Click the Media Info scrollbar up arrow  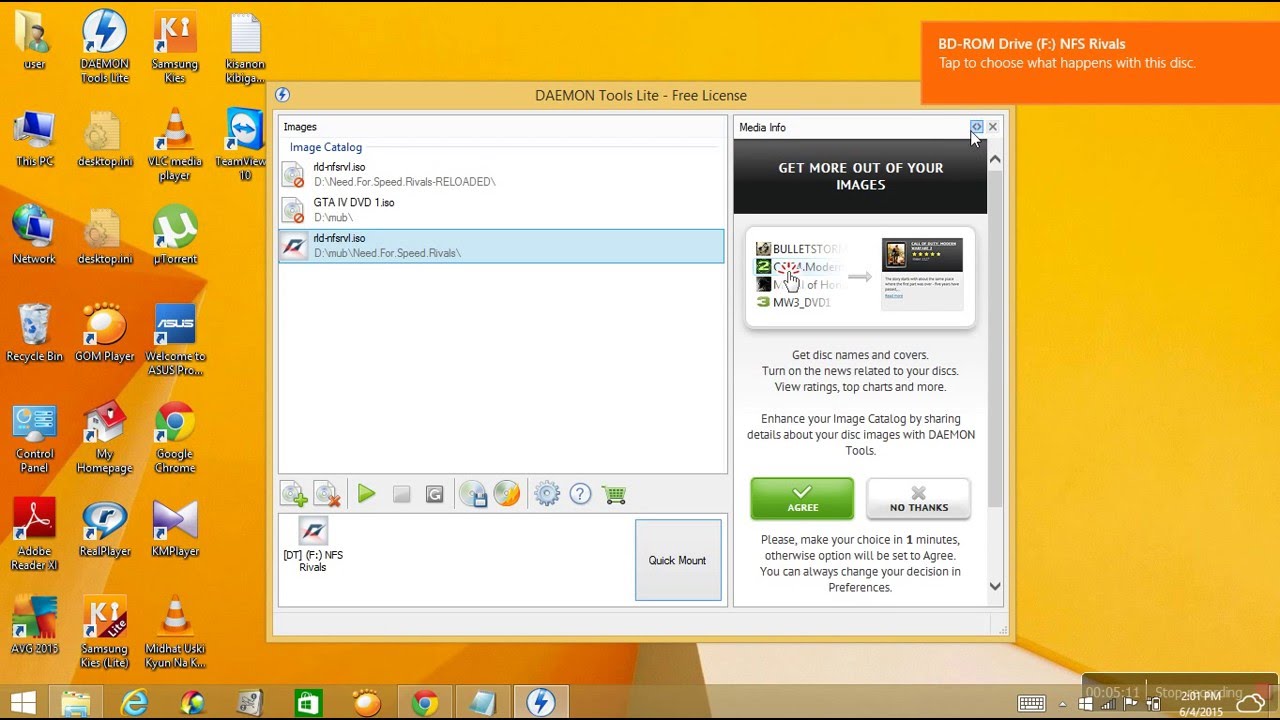coord(994,160)
